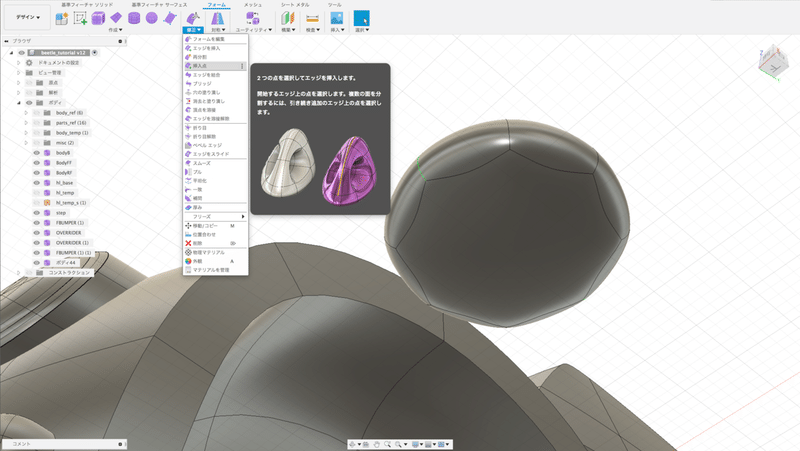The width and height of the screenshot is (800, 451).
Task: Open the 対称 (Symmetry) dropdown
Action: point(219,30)
